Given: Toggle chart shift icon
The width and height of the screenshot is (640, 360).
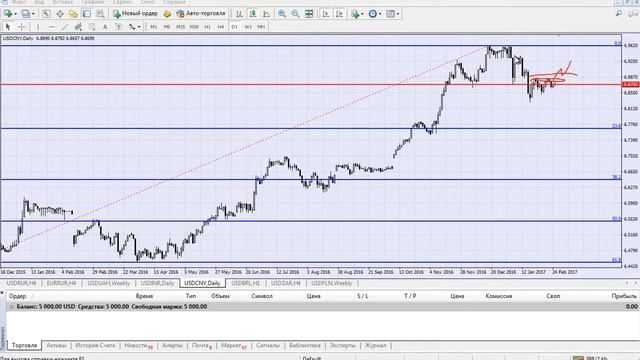Looking at the screenshot, I should [x=339, y=14].
